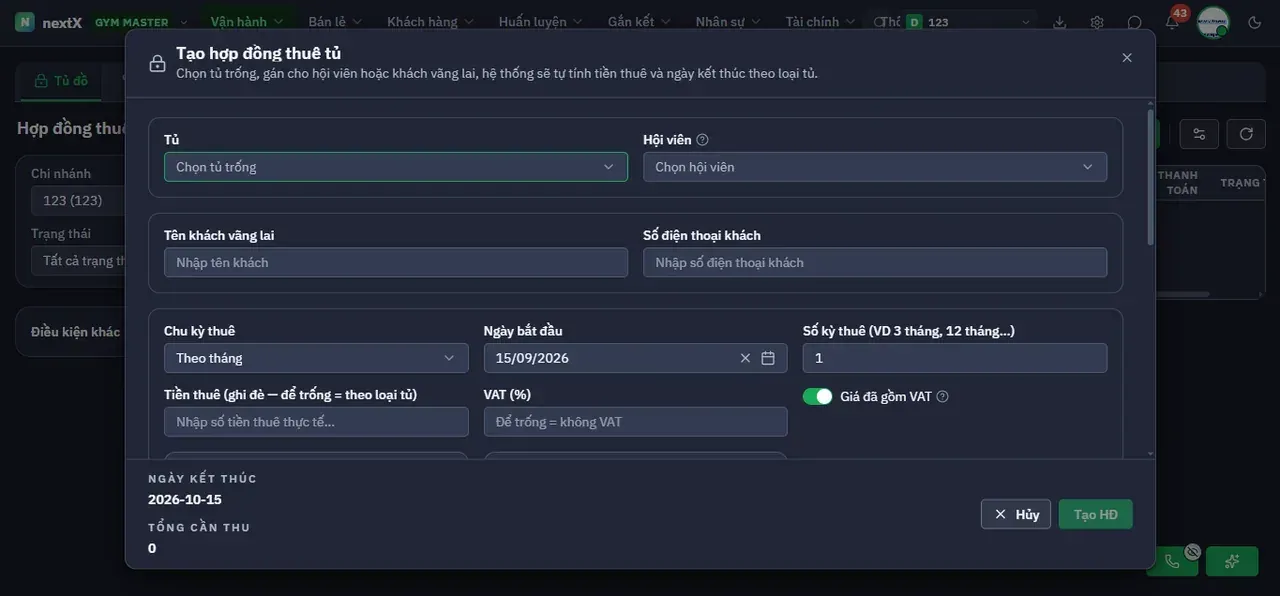Click the VAT (%) input field
The width and height of the screenshot is (1280, 596).
635,422
